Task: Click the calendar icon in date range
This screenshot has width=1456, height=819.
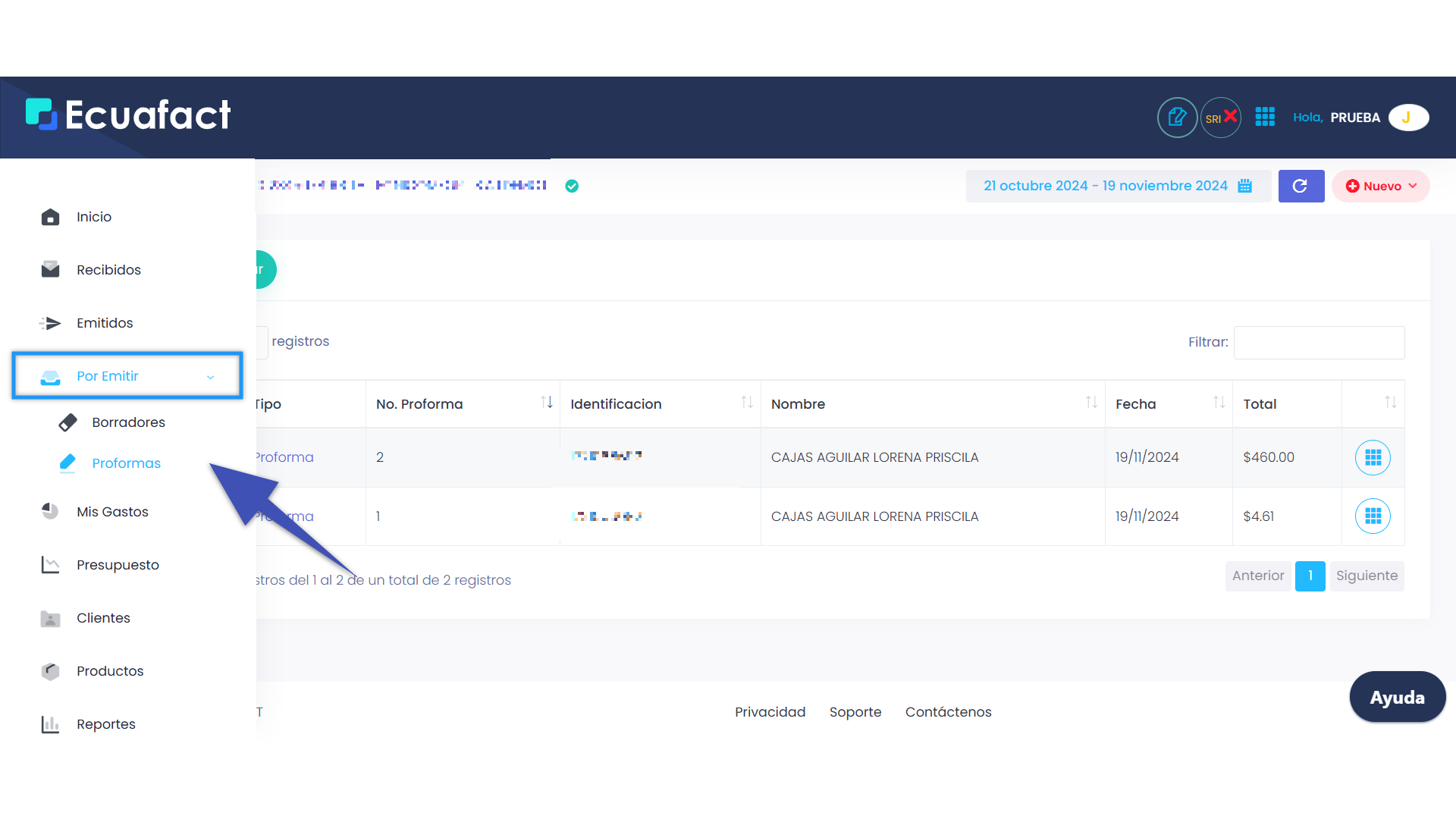Action: (x=1245, y=186)
